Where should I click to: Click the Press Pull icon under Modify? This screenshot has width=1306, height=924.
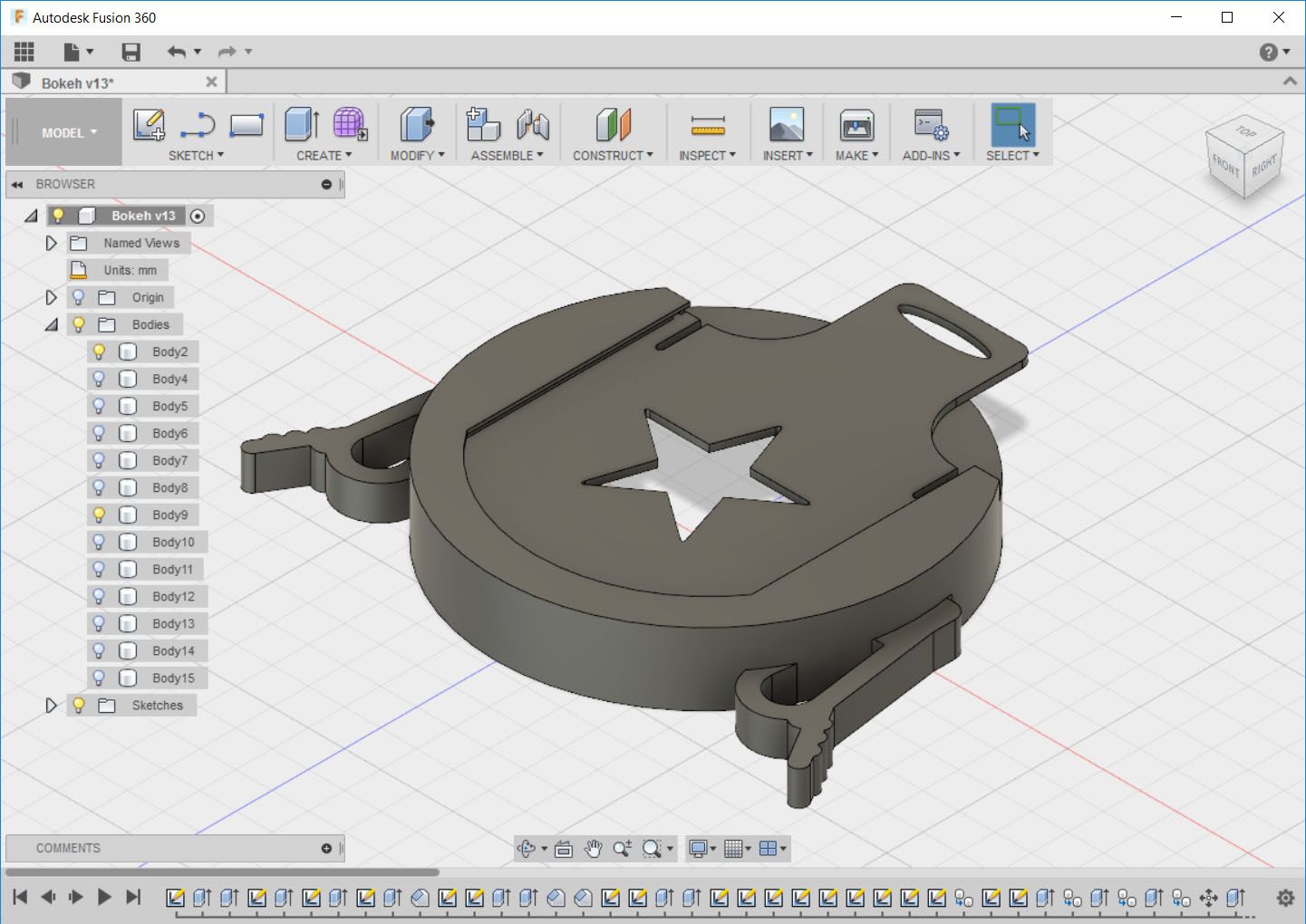pos(416,124)
